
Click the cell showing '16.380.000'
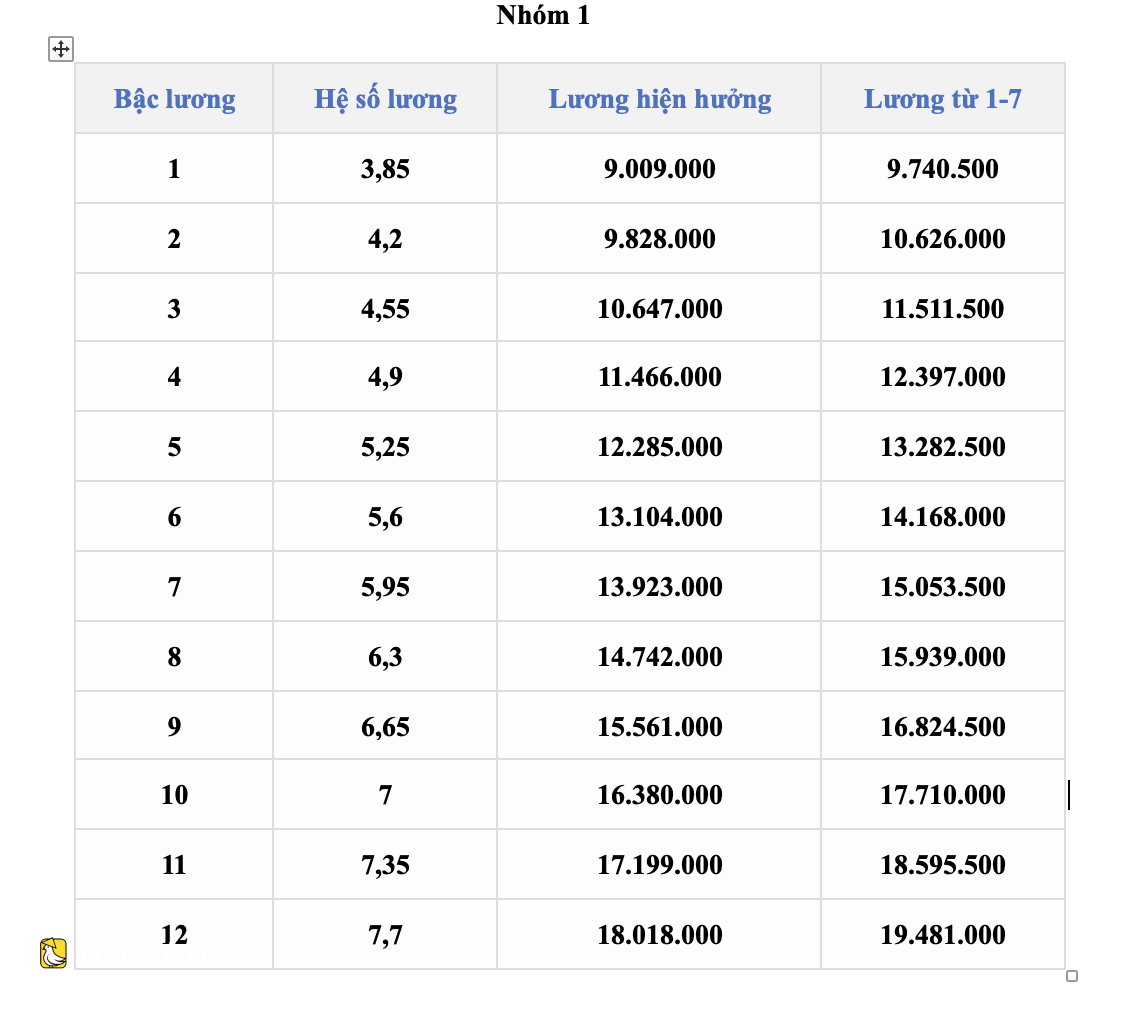pos(659,794)
